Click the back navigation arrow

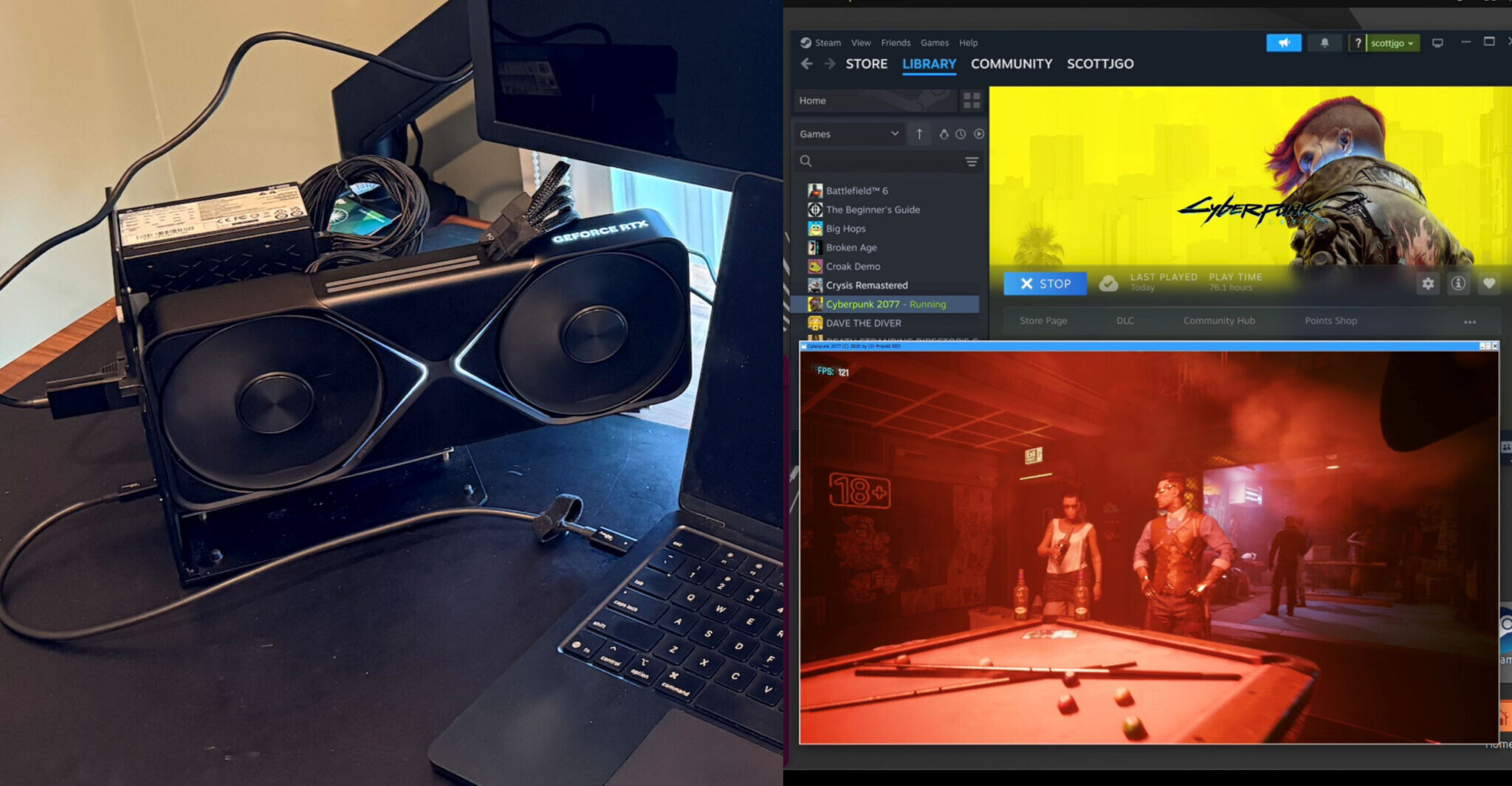(x=807, y=64)
